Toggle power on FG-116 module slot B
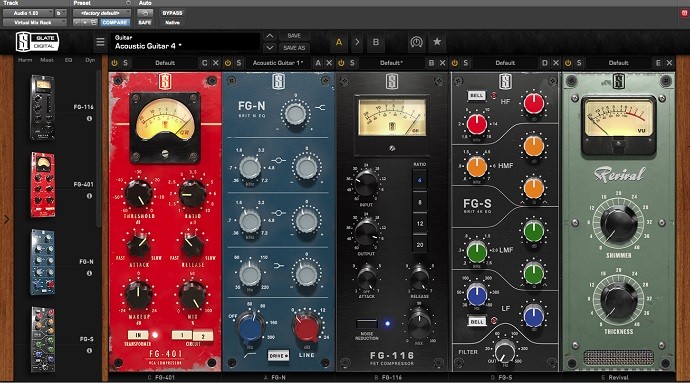Screen dimensions: 690x383 [341, 63]
